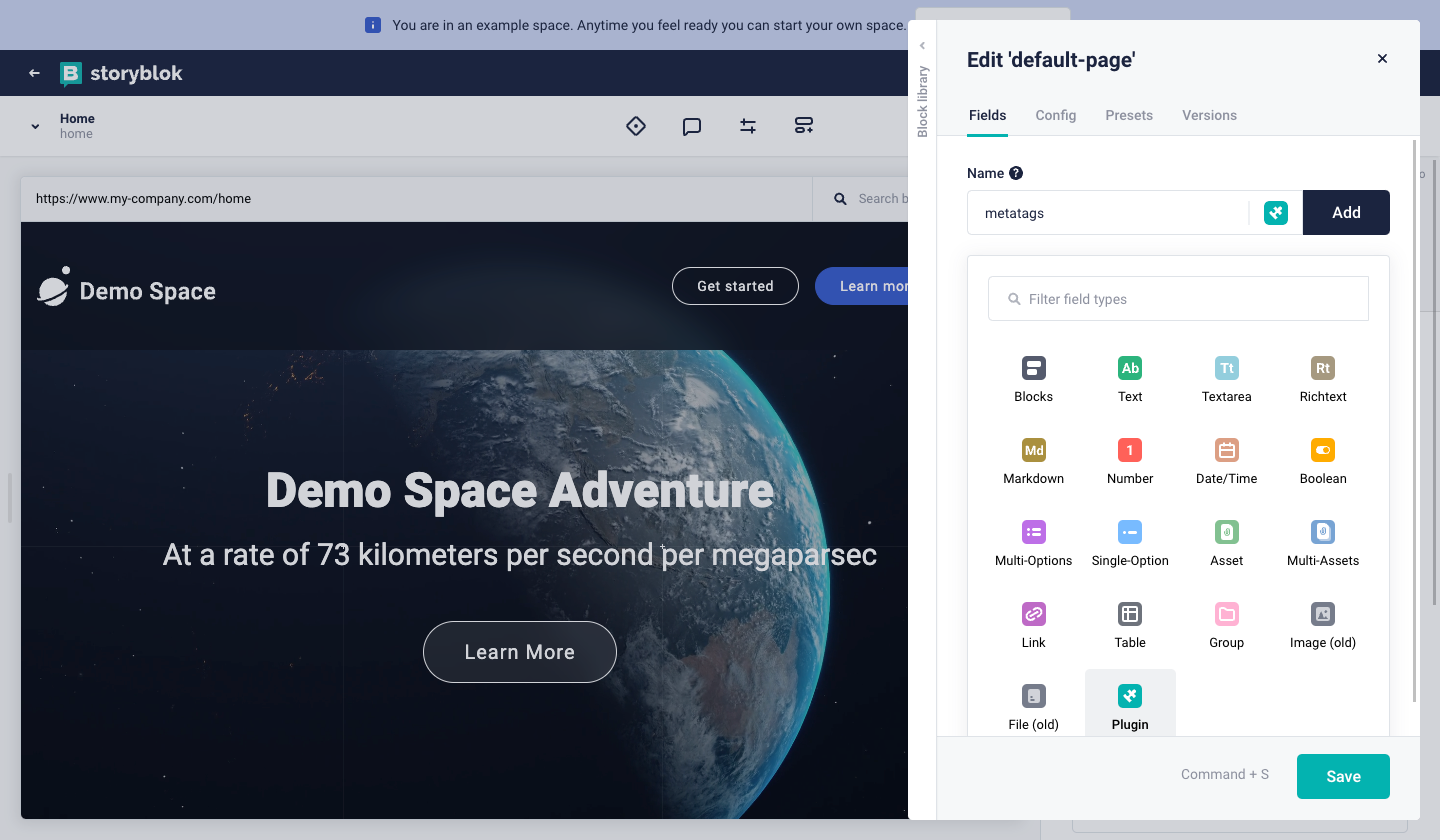Click the large Learn More hero button
The width and height of the screenshot is (1440, 840).
(520, 652)
